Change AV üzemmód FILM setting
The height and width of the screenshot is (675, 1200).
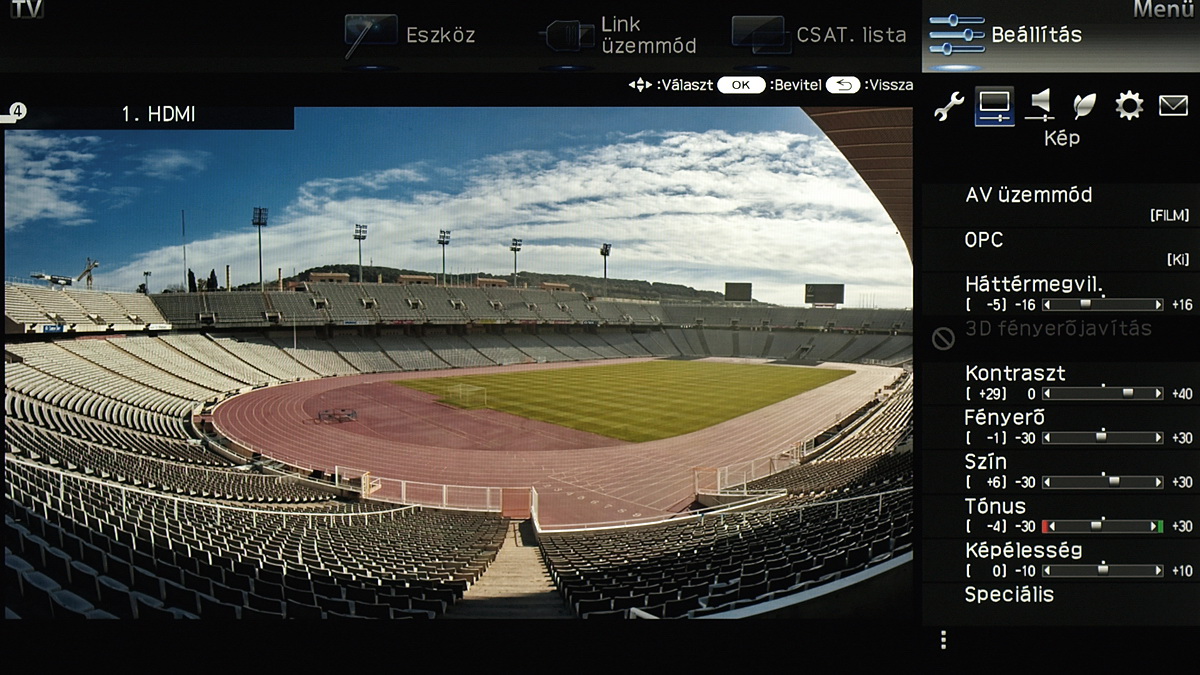coord(1060,204)
